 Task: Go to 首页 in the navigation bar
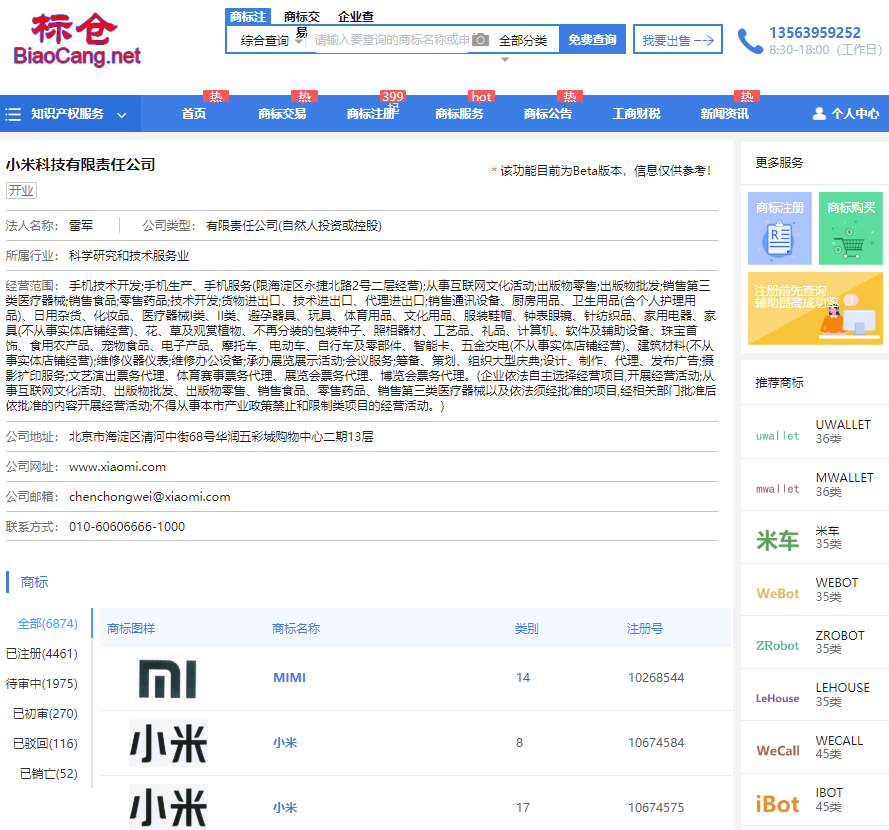click(193, 114)
